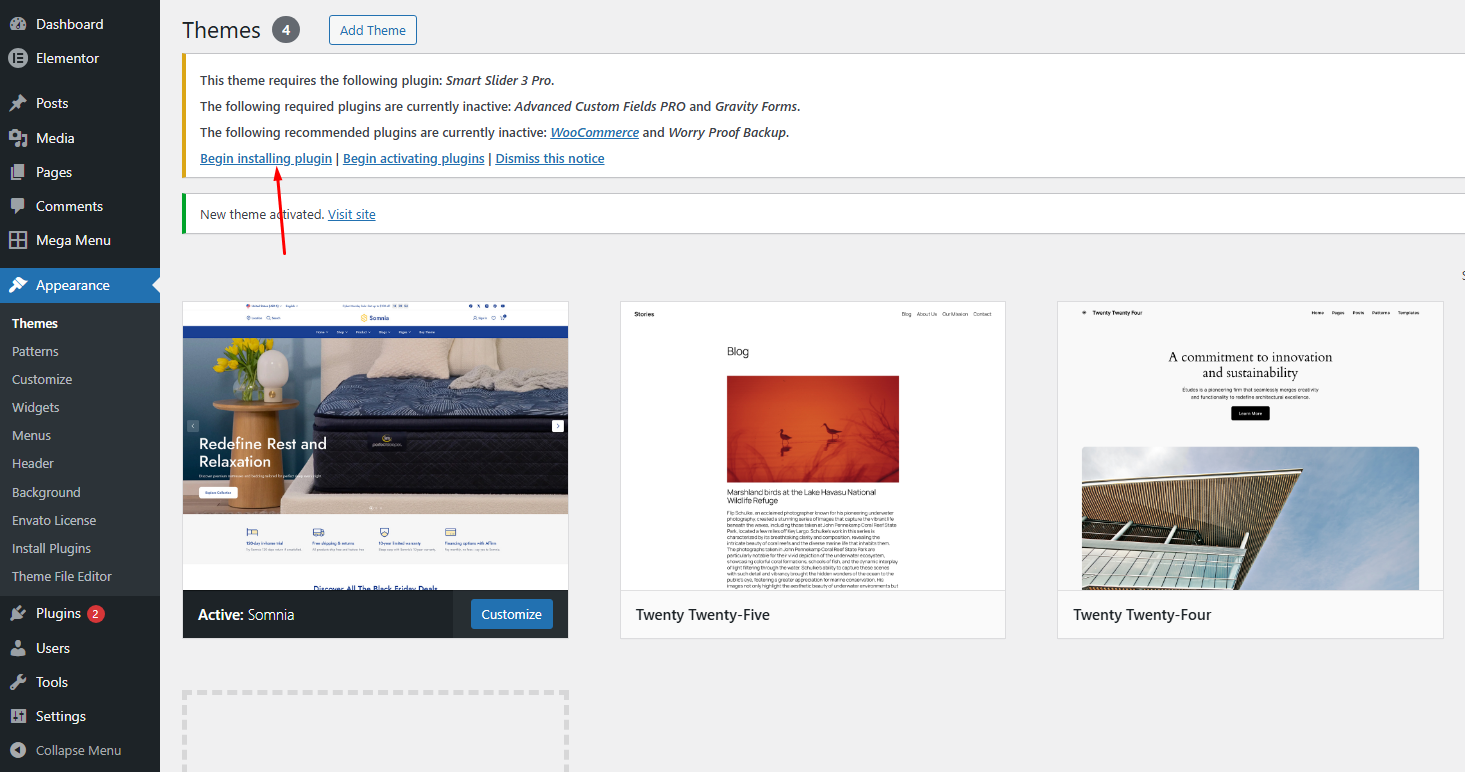Go to Install Plugins submenu
The image size is (1465, 772).
[x=51, y=548]
